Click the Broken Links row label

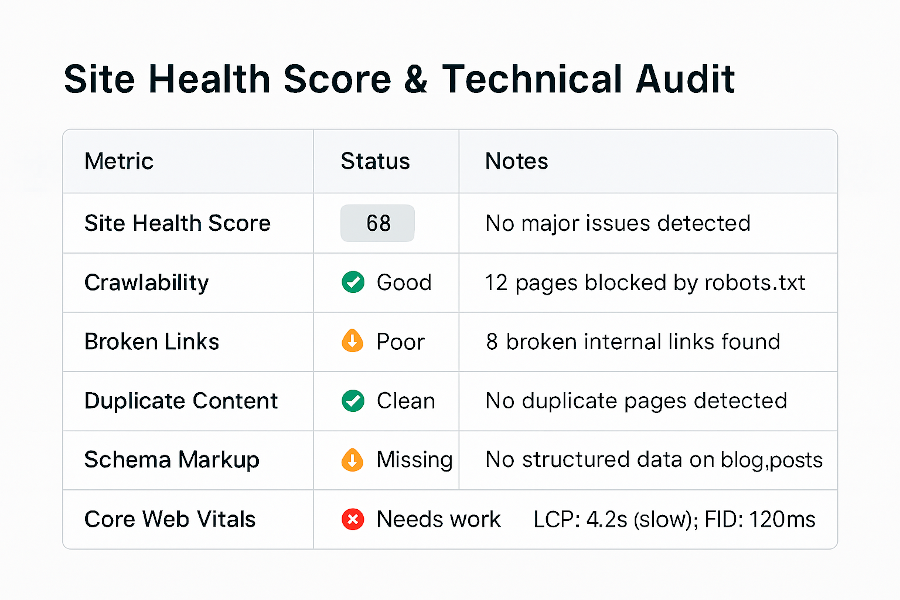coord(151,341)
